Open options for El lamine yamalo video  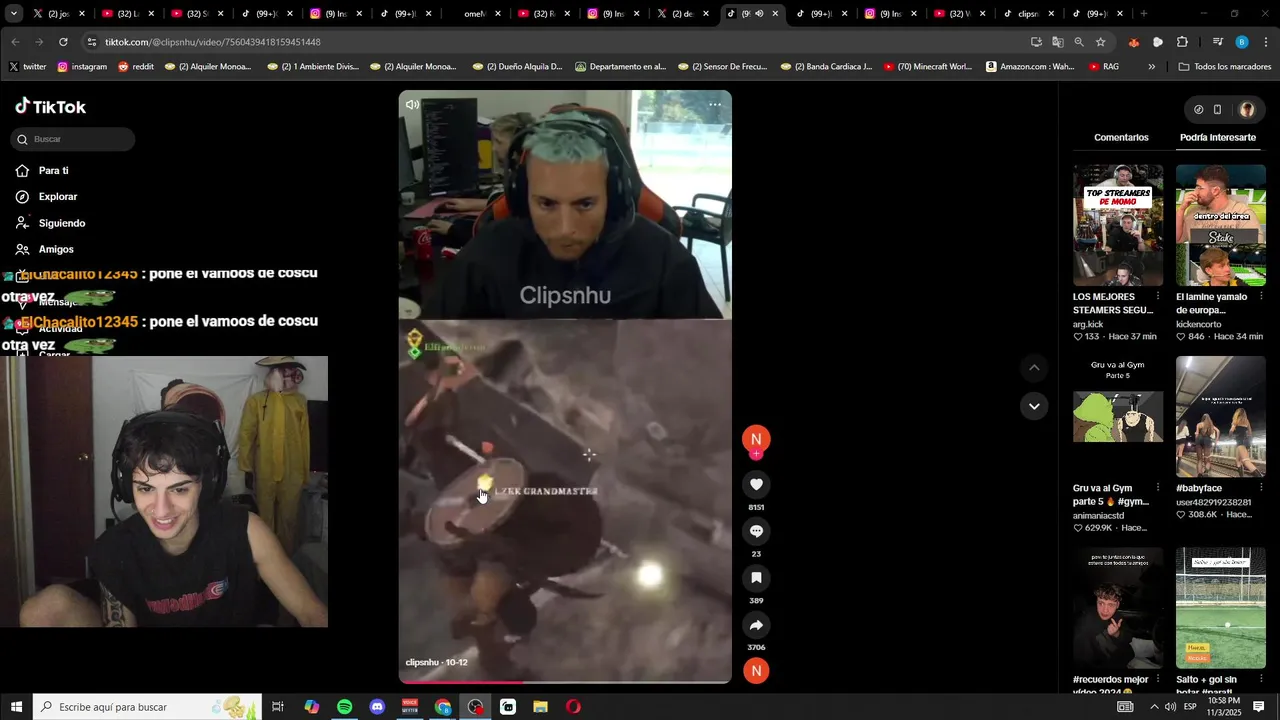1260,297
